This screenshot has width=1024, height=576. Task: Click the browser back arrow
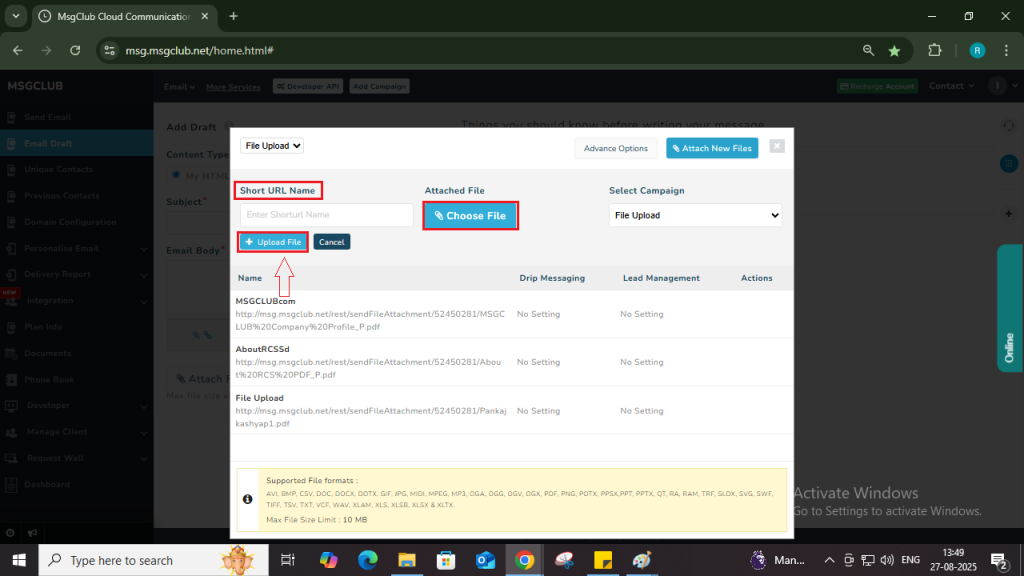click(18, 50)
